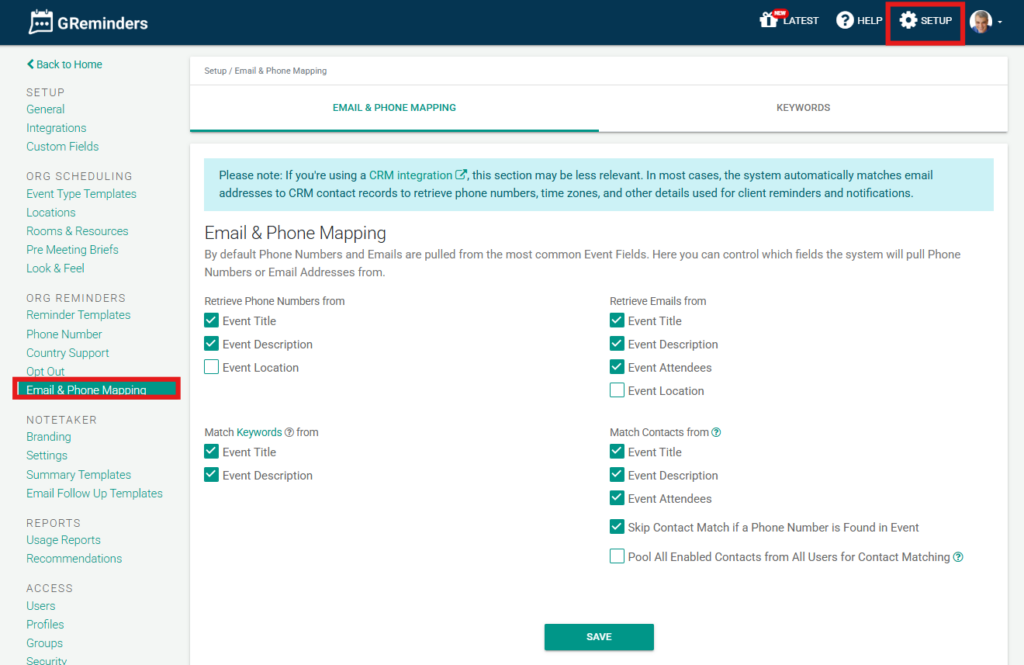Screen dimensions: 1024x665
Task: Click help icon beside Match Contacts from
Action: tap(716, 433)
